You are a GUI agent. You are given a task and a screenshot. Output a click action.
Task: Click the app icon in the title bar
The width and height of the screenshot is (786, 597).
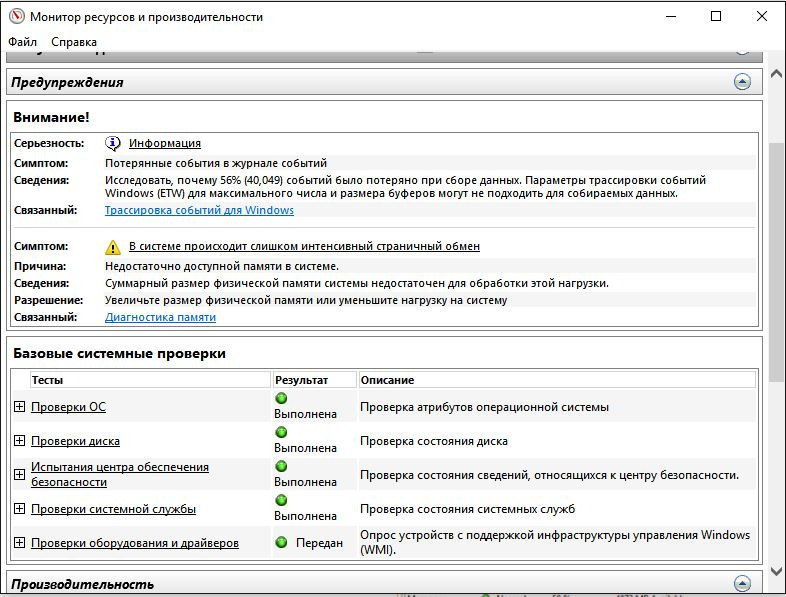tap(15, 17)
